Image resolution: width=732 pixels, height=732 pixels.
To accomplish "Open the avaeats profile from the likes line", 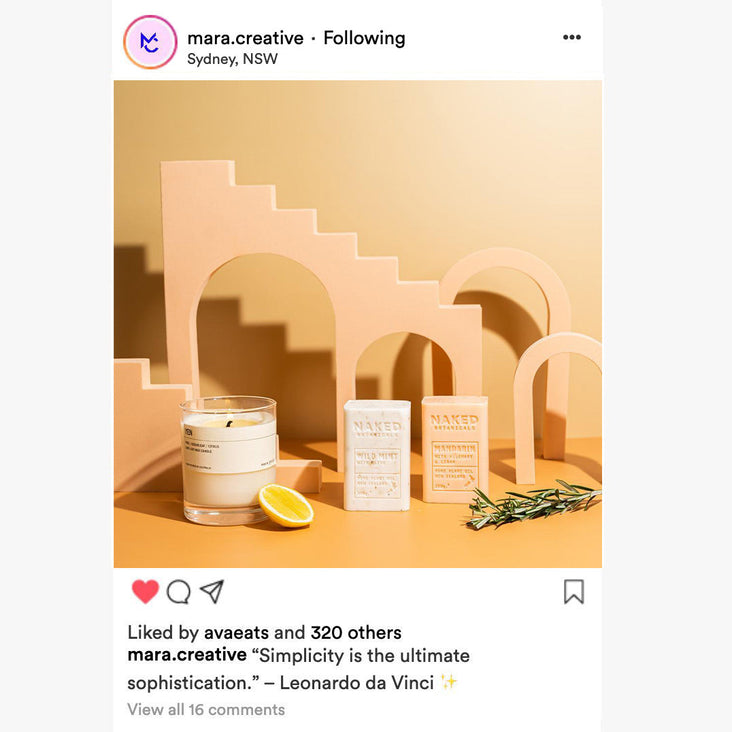I will point(236,633).
